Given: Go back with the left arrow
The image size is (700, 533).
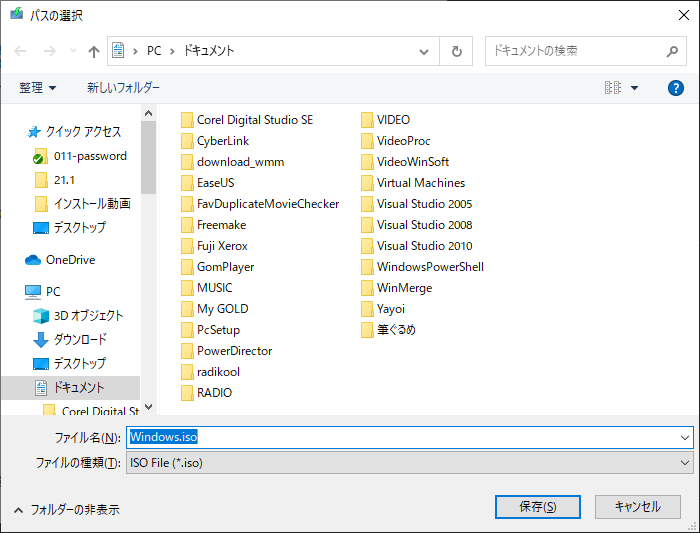Looking at the screenshot, I should 21,51.
